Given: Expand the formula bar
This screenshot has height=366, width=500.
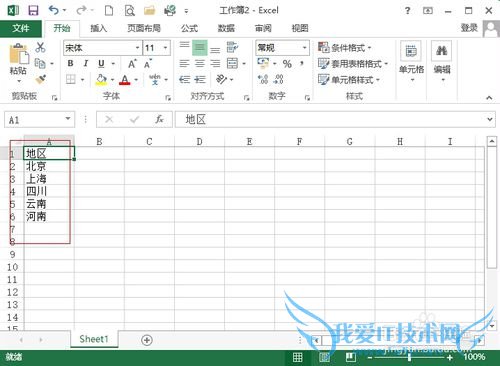Looking at the screenshot, I should pyautogui.click(x=489, y=119).
